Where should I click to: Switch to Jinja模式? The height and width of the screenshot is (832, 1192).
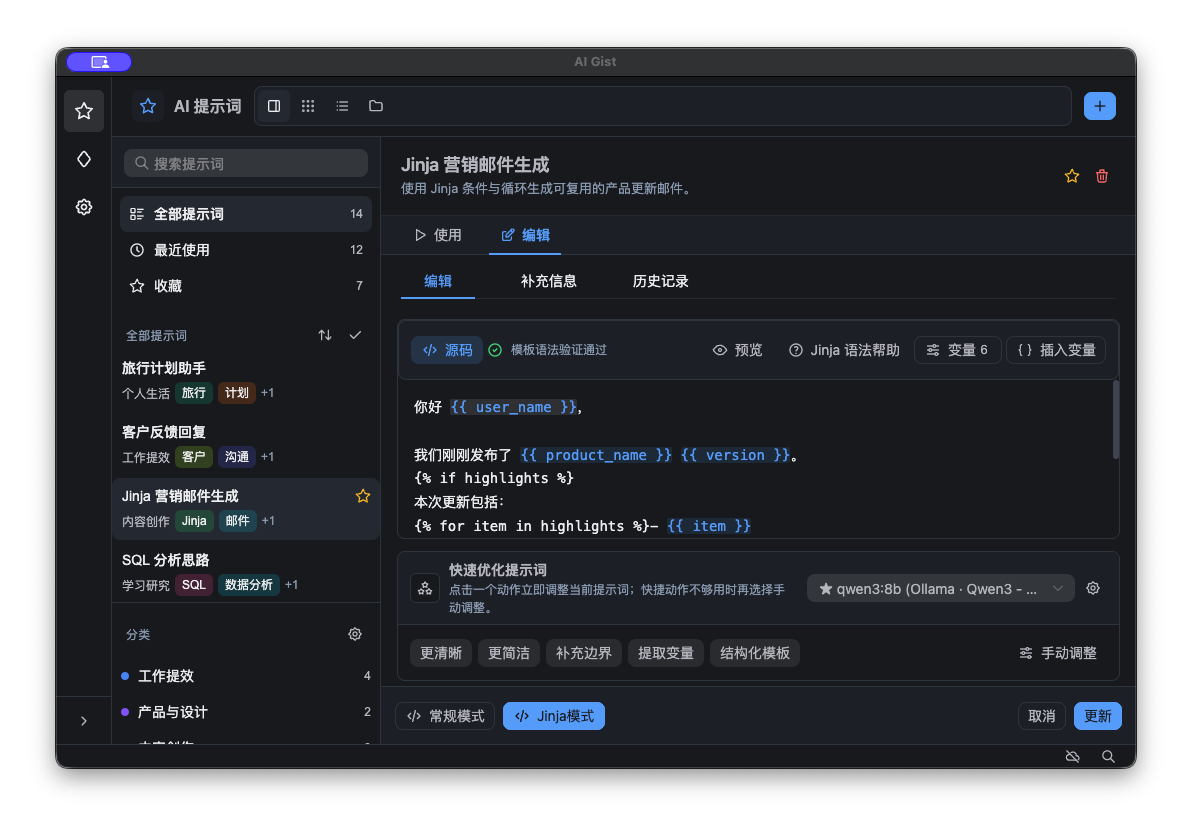click(x=553, y=716)
